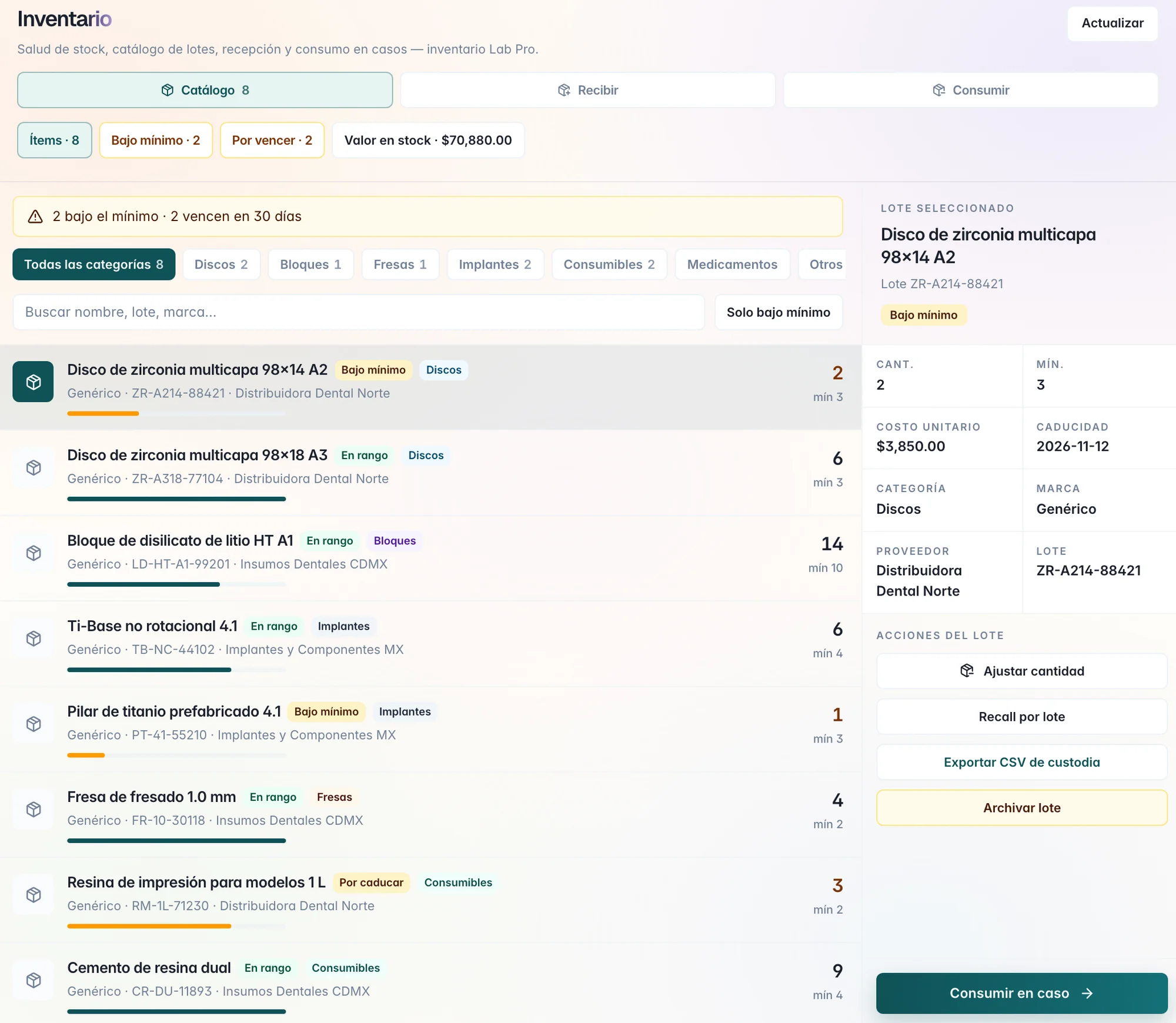Click Archivar lote button
This screenshot has width=1176, height=1023.
click(1022, 808)
